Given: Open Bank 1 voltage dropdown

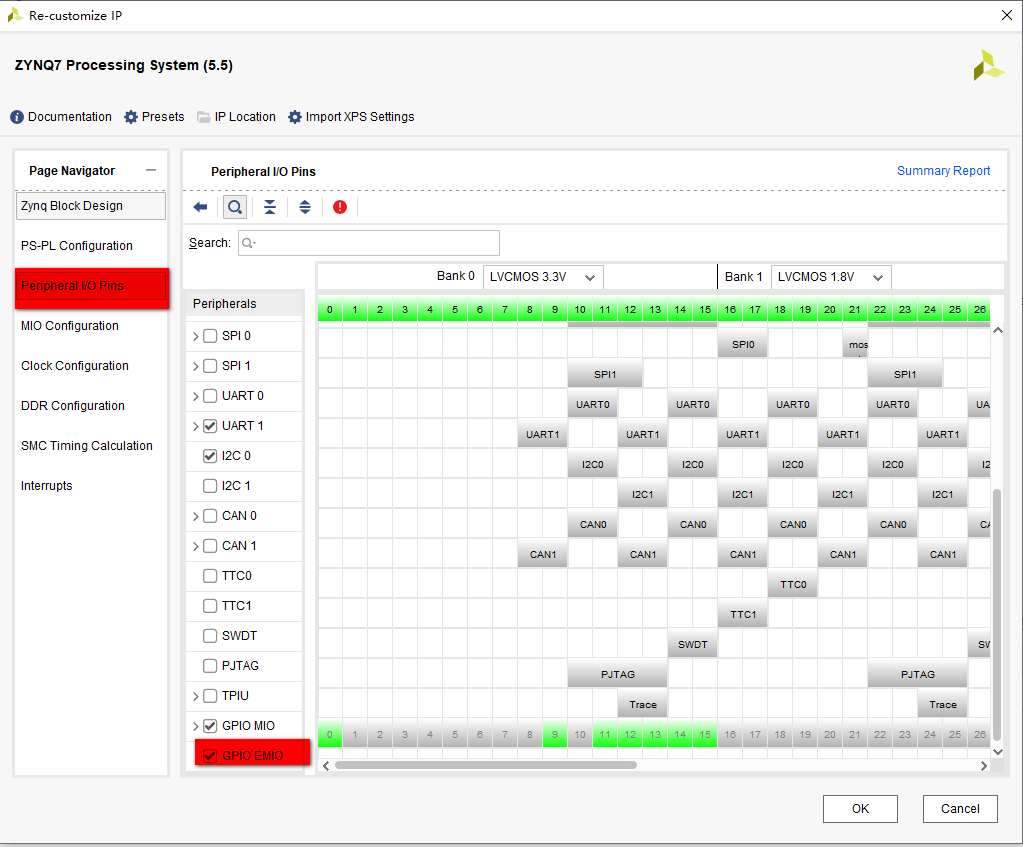Looking at the screenshot, I should click(831, 277).
